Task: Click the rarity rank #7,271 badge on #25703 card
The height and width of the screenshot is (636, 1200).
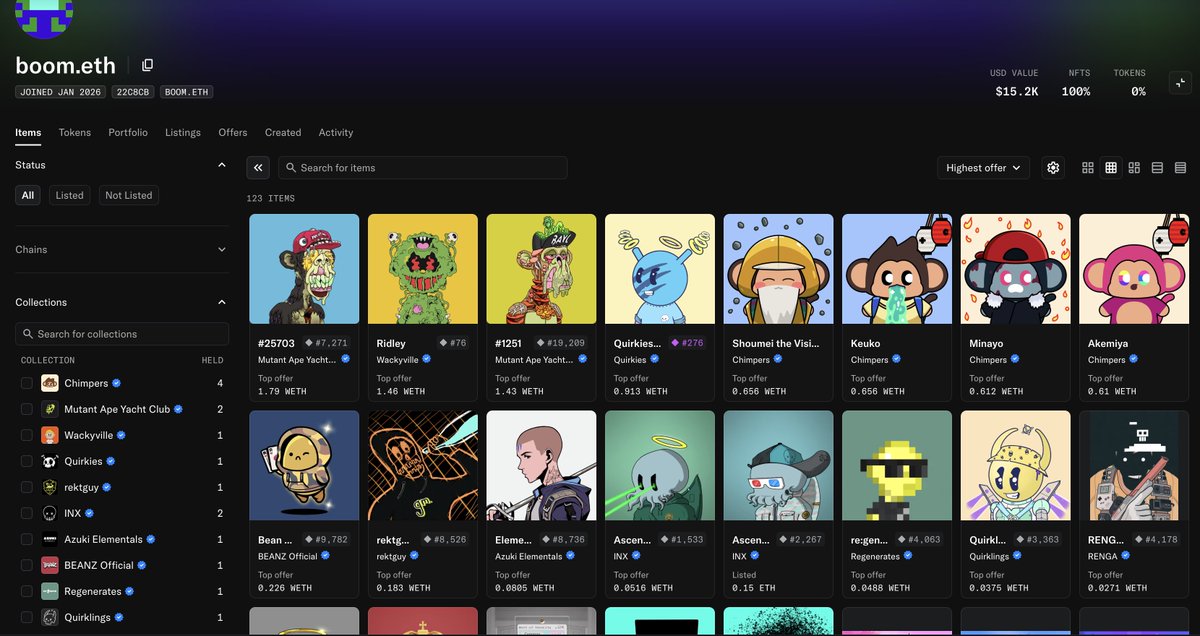Action: pos(325,343)
